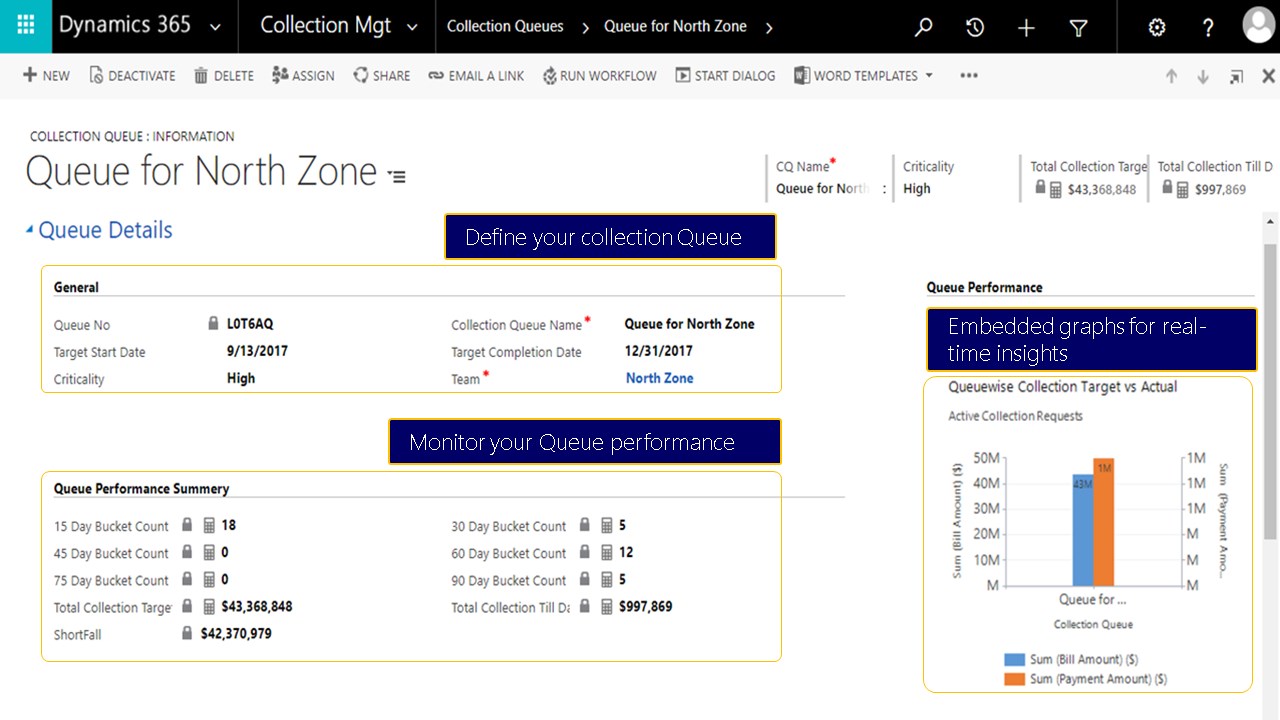Collapse the Queue Details section
The width and height of the screenshot is (1280, 720).
click(29, 230)
